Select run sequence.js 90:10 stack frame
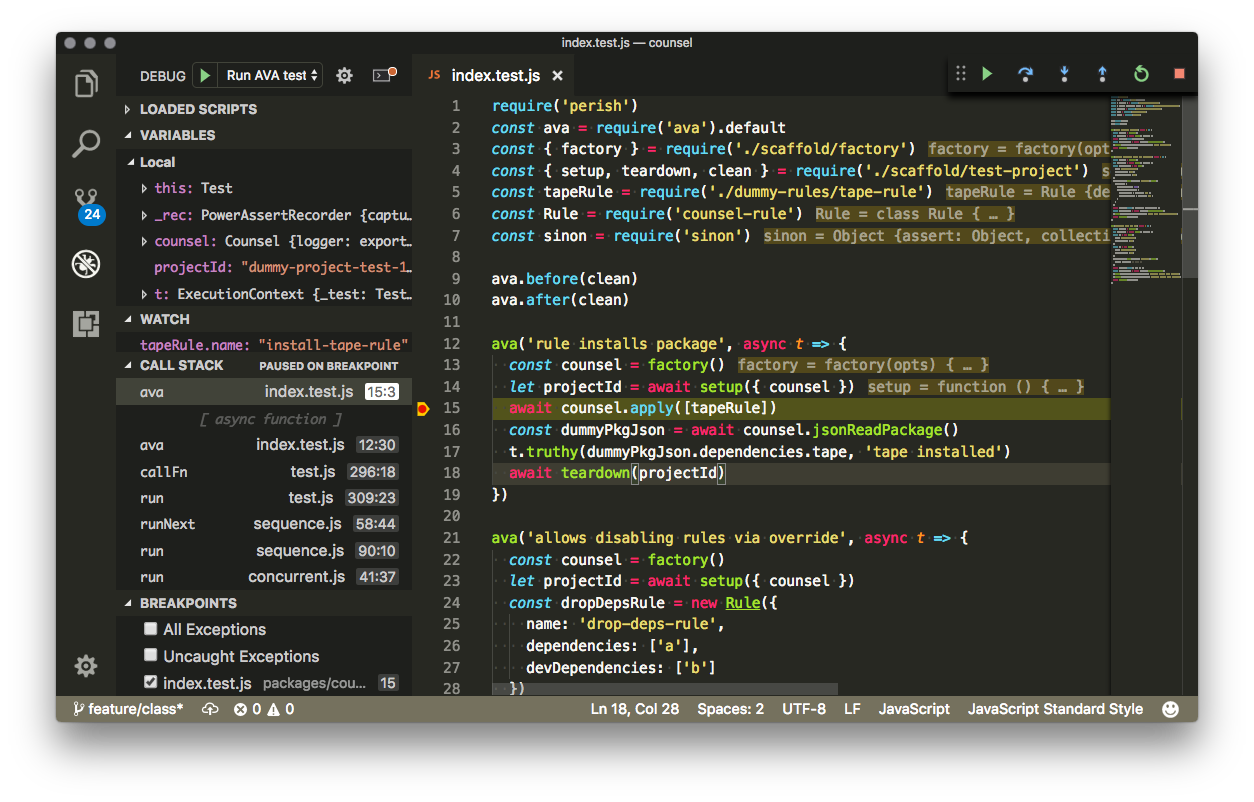1254x802 pixels. tap(264, 551)
